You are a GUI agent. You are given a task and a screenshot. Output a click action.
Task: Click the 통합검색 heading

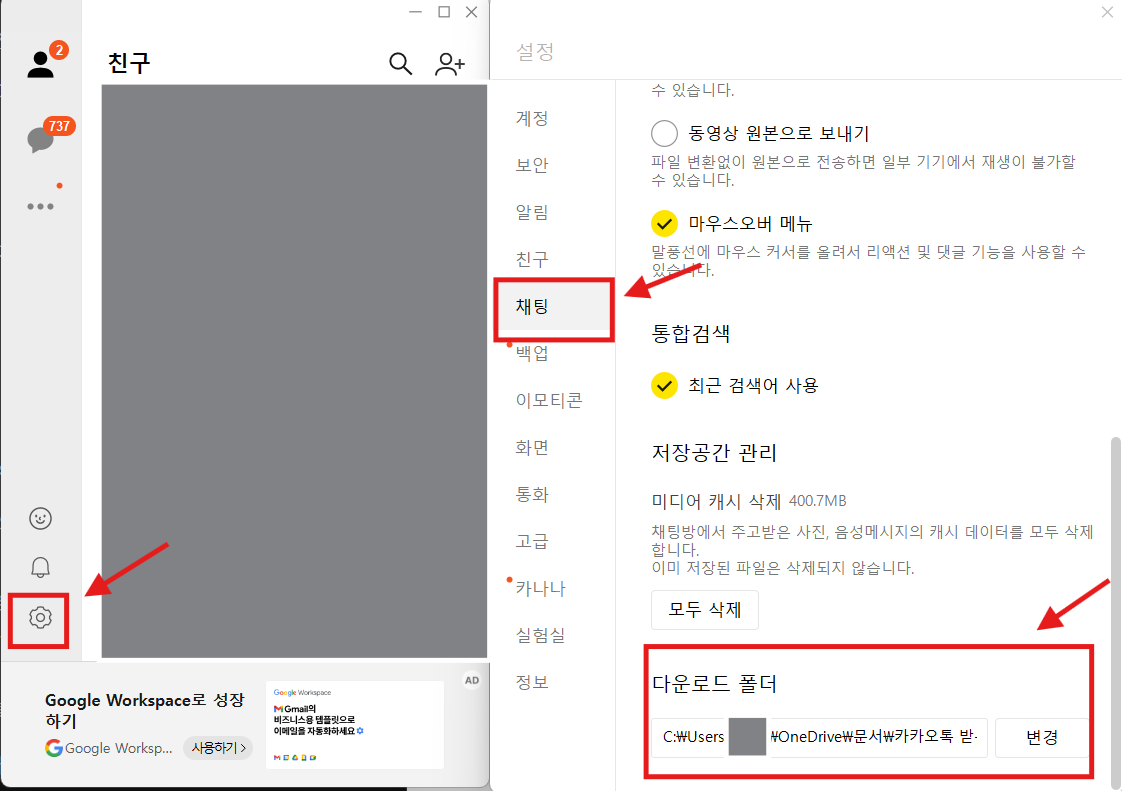691,334
